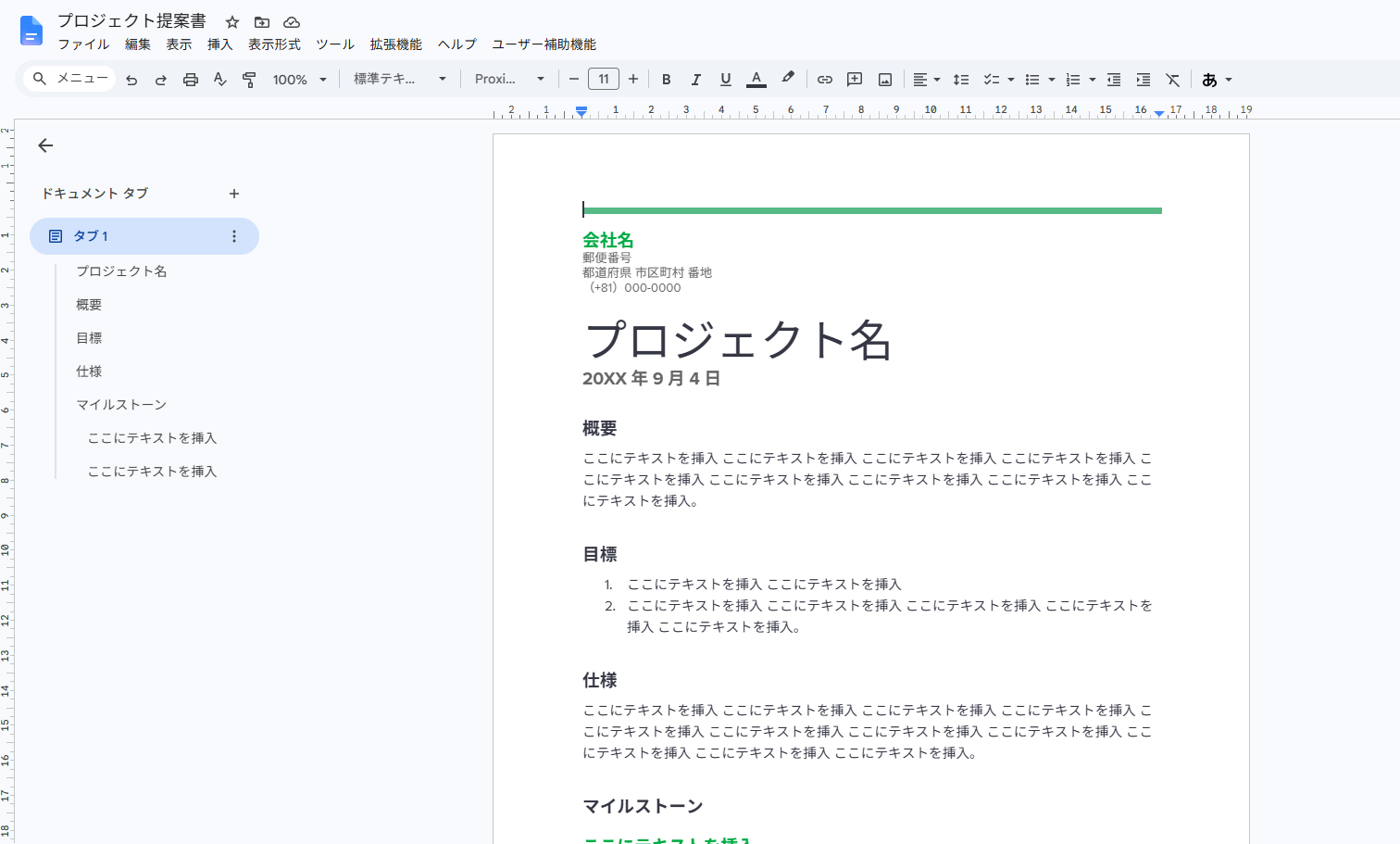Star the document
This screenshot has height=844, width=1400.
coord(232,22)
